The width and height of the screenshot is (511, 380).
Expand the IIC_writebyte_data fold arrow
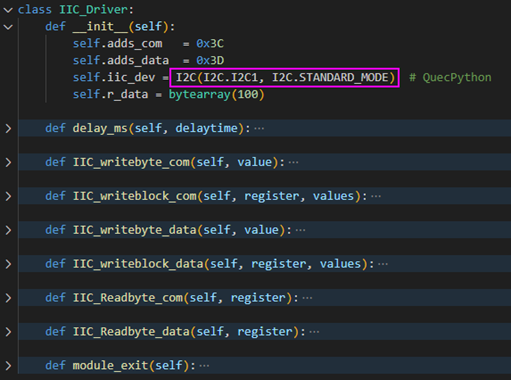[8, 230]
